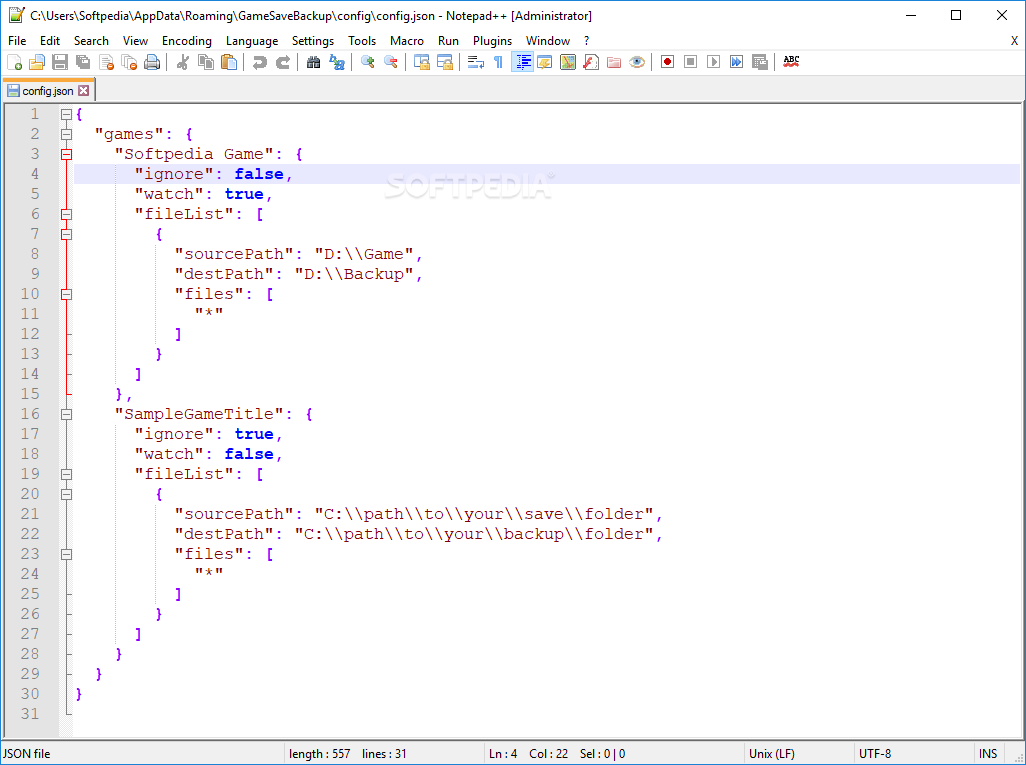This screenshot has height=765, width=1026.
Task: Click the Paste clipboard icon
Action: (229, 62)
